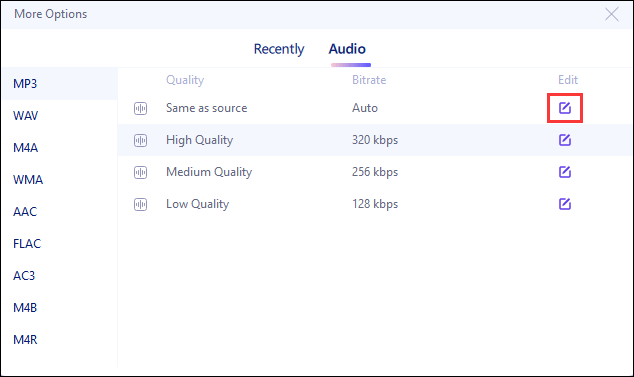634x377 pixels.
Task: Select the Same as source quality row
Action: [375, 108]
